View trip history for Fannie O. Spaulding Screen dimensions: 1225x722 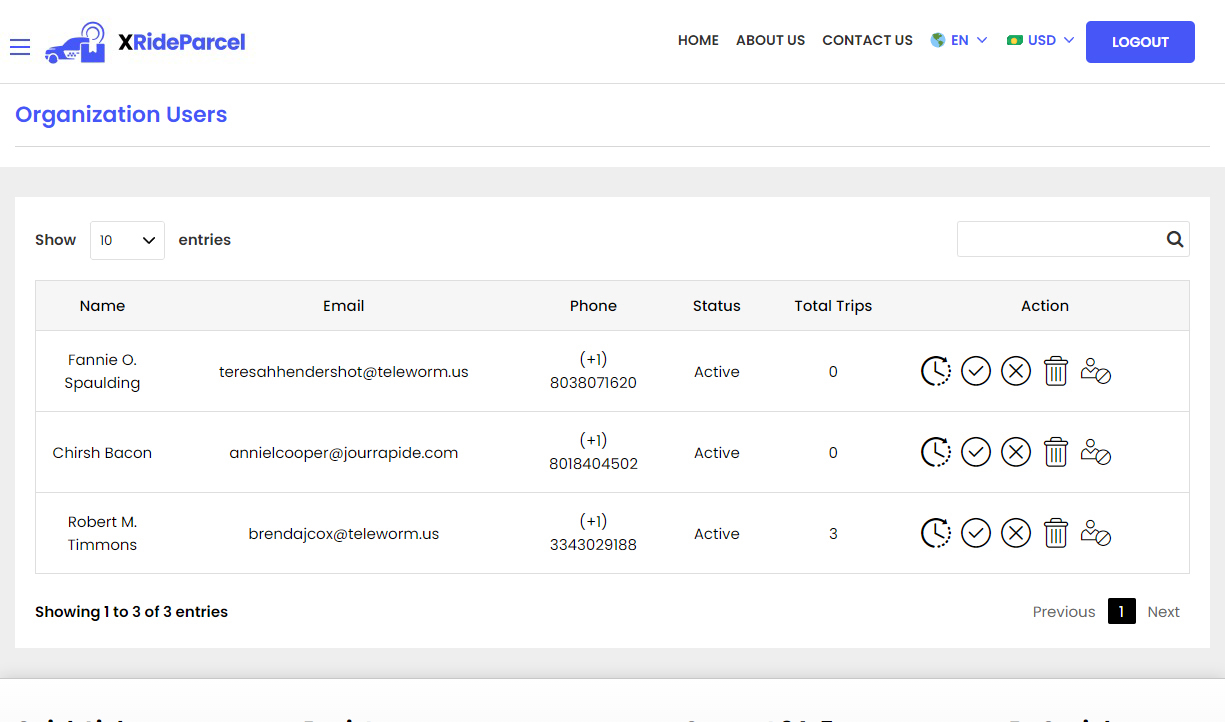(x=935, y=371)
